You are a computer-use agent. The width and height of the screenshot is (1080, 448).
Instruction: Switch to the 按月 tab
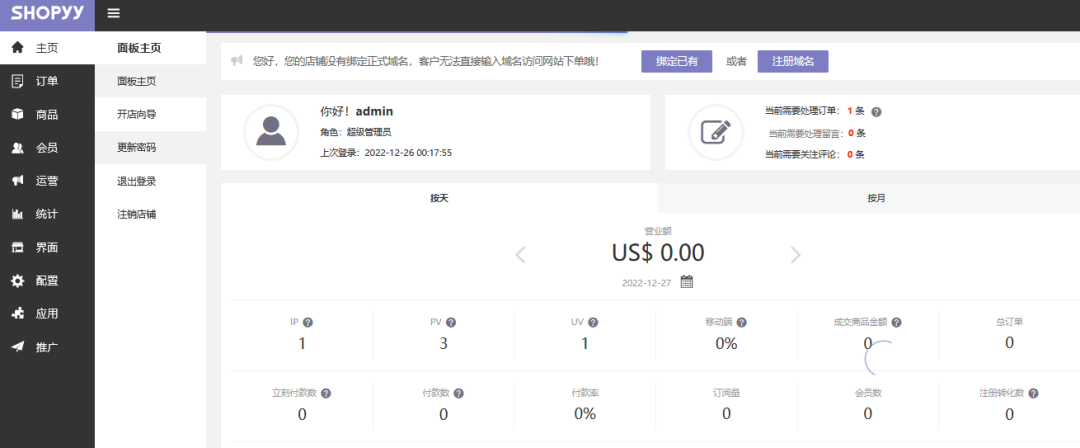coord(876,198)
